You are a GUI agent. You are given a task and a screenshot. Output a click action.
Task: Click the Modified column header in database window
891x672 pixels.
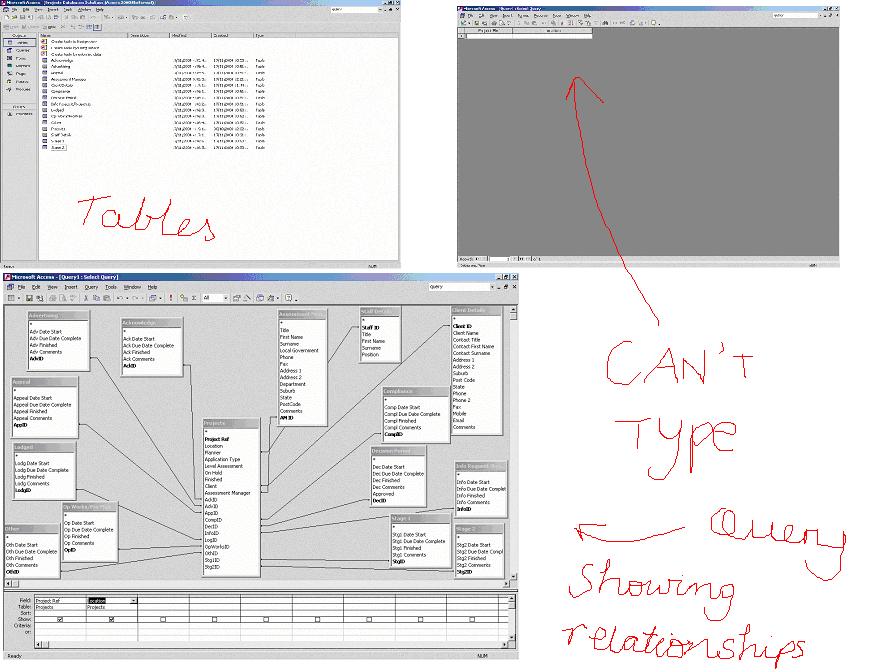(191, 35)
